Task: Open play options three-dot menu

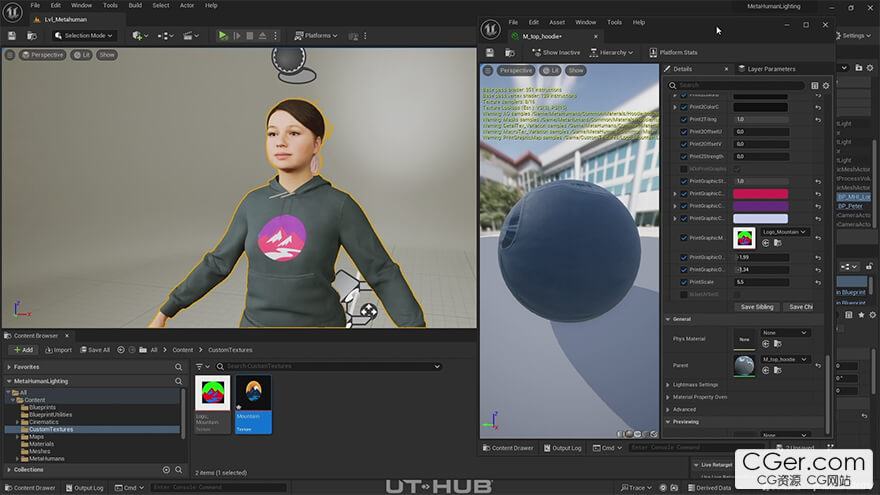Action: tap(275, 35)
